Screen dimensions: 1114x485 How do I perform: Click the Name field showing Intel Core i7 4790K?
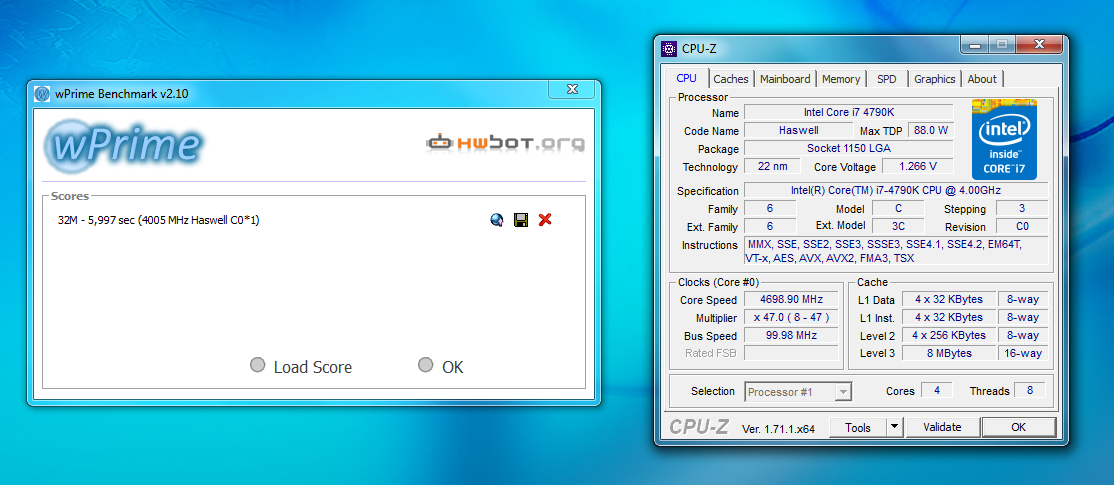click(848, 112)
